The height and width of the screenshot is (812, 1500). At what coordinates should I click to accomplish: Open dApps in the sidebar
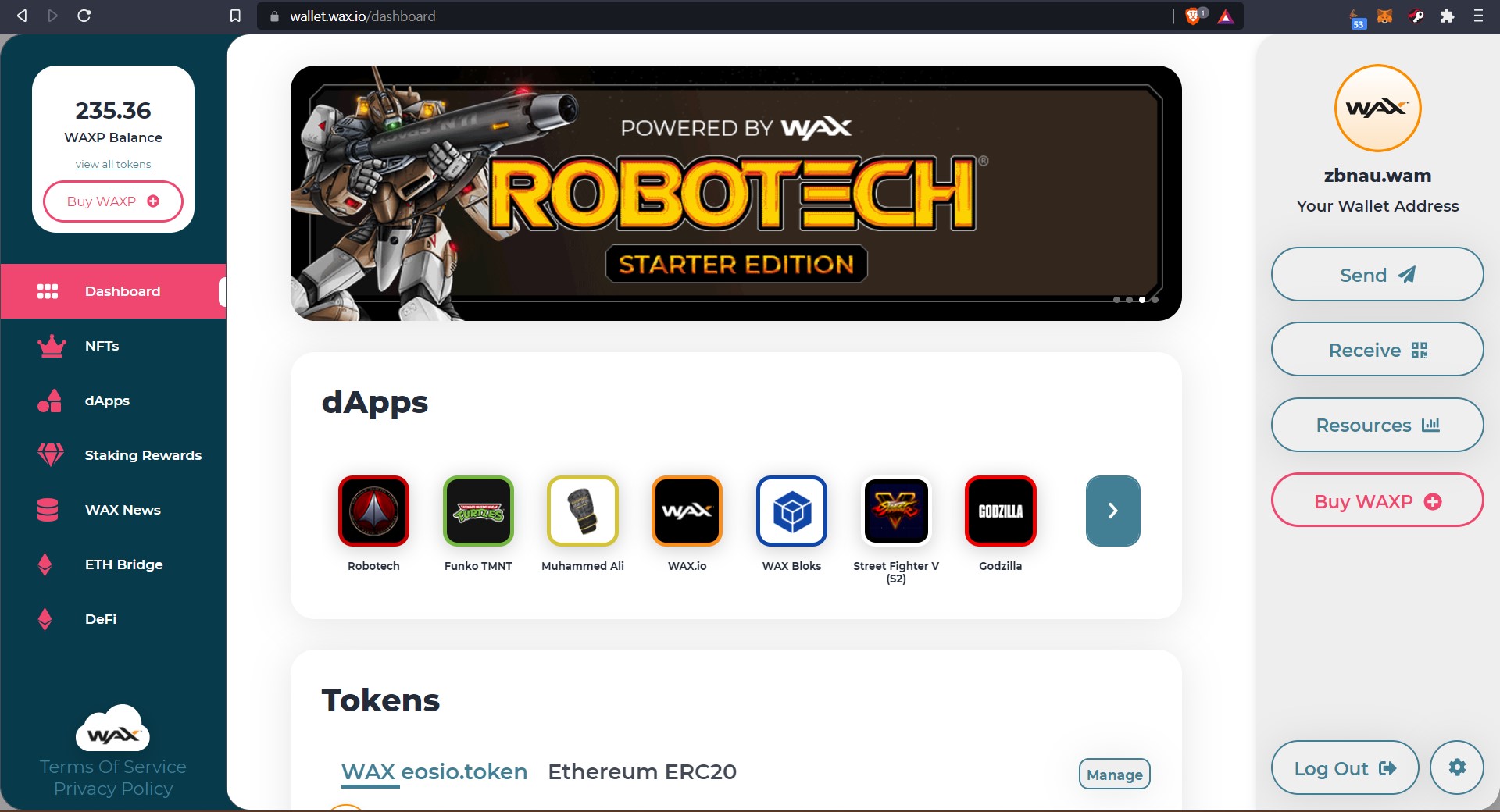113,401
